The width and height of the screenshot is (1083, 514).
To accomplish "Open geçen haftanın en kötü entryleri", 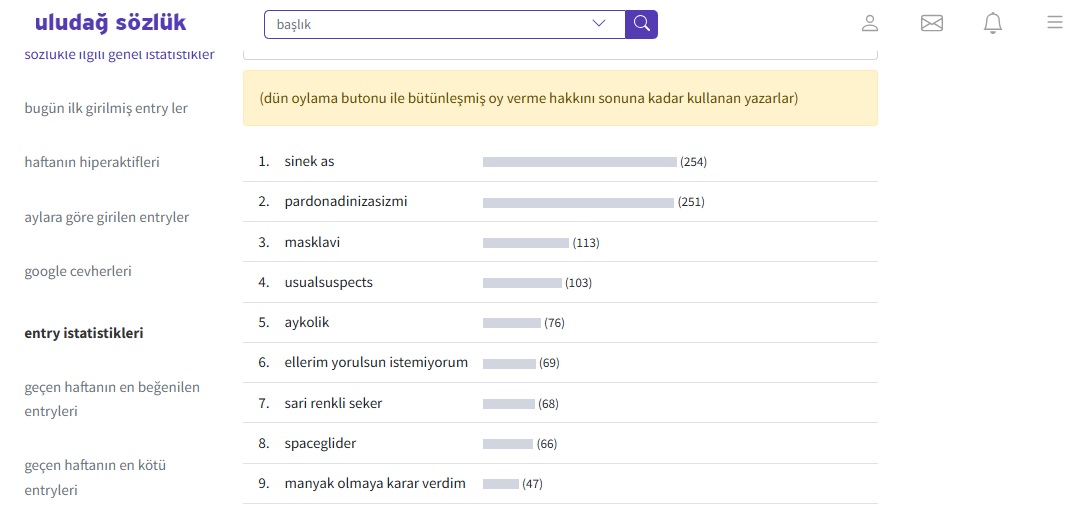I will pos(95,477).
